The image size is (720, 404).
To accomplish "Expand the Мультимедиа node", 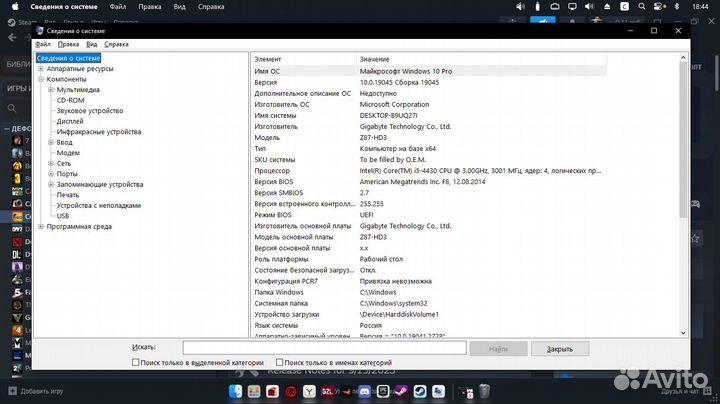I will click(51, 90).
